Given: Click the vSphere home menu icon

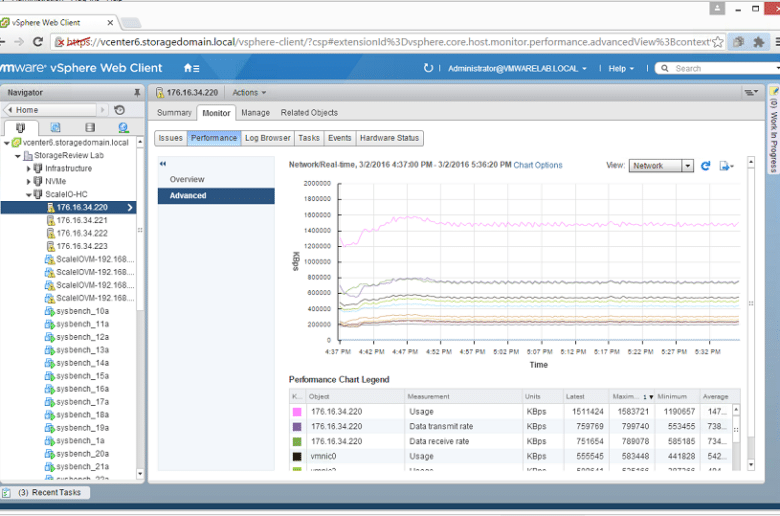Looking at the screenshot, I should [x=191, y=68].
